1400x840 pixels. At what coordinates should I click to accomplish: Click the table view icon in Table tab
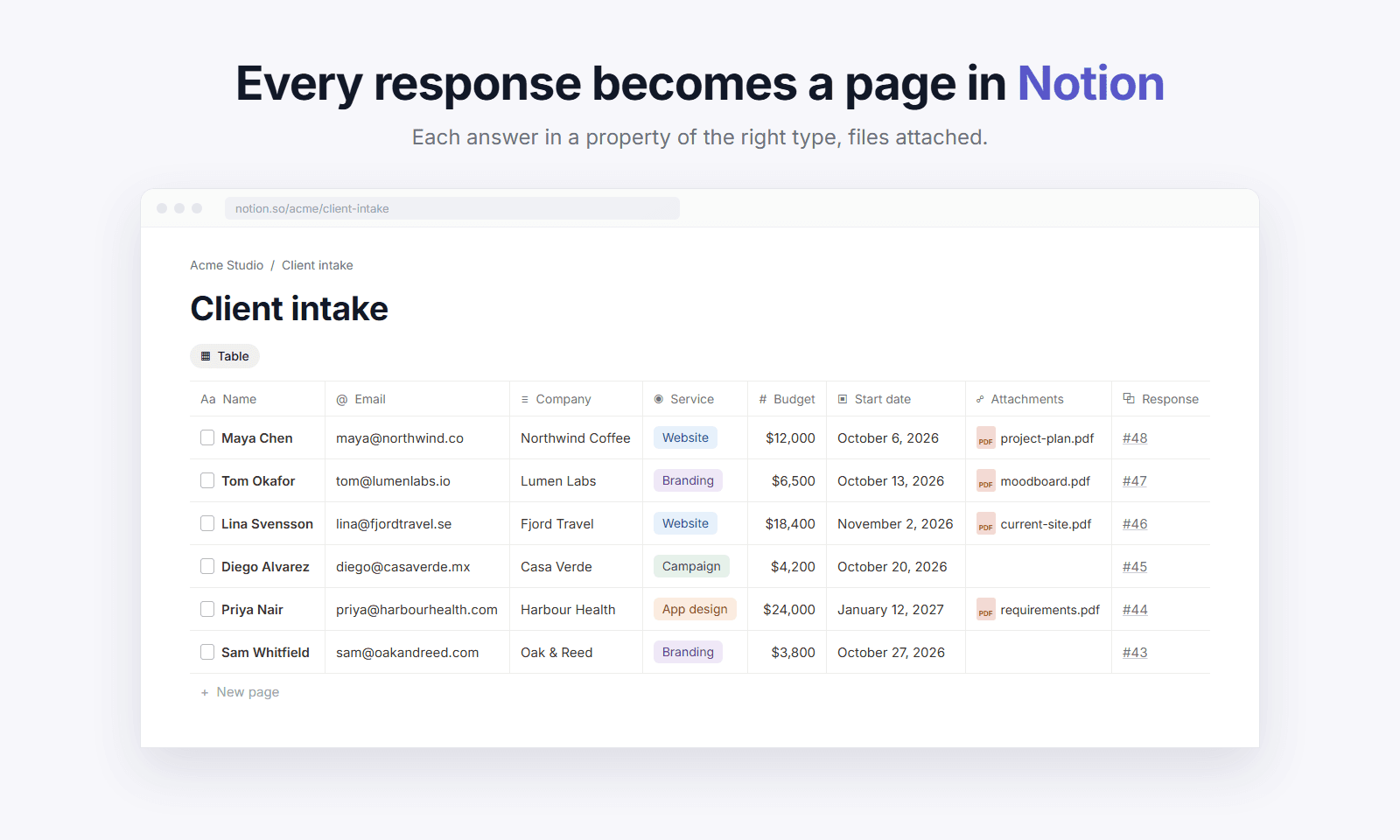(x=206, y=356)
